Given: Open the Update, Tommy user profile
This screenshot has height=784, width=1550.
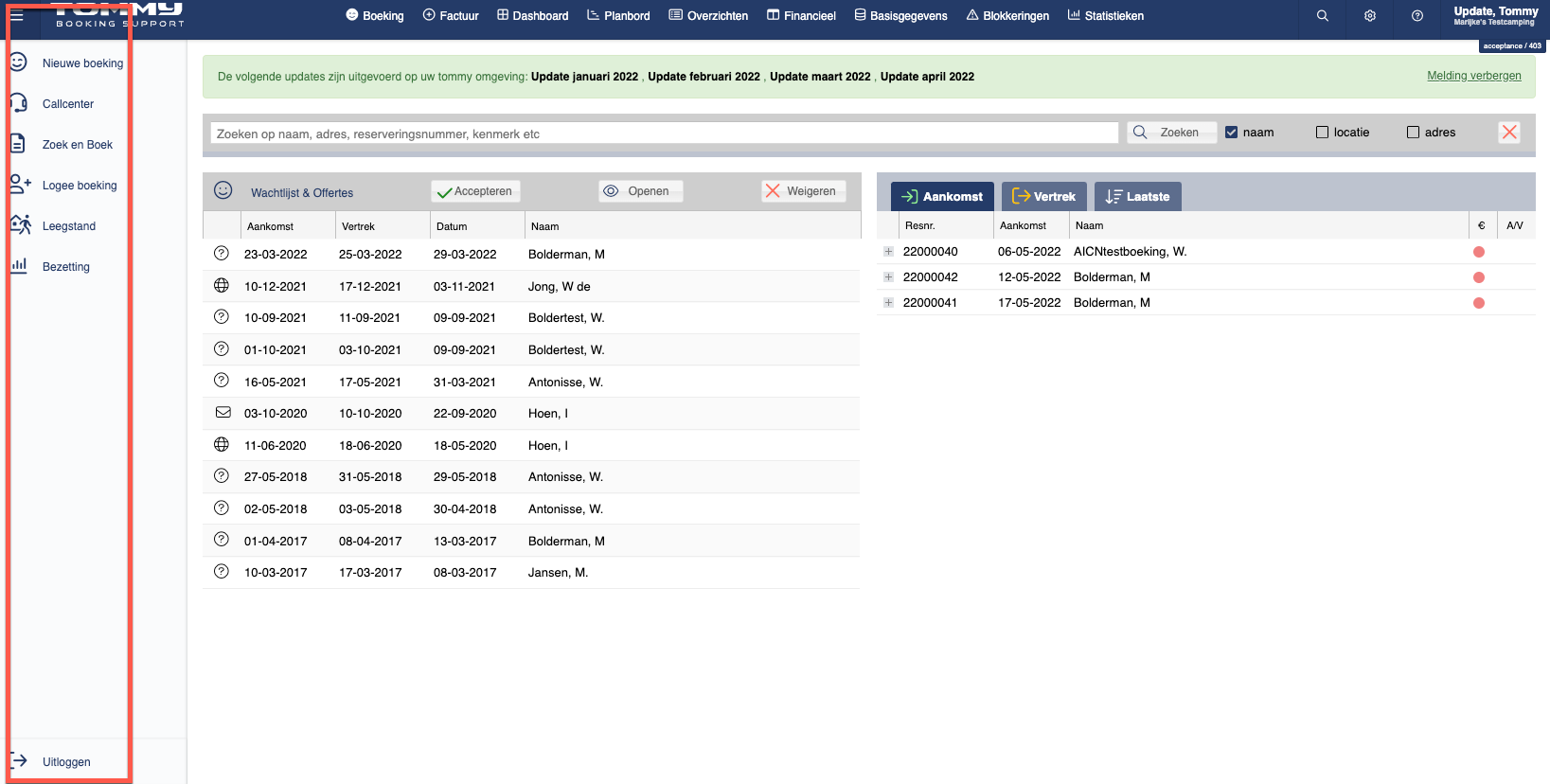Looking at the screenshot, I should pos(1495,16).
